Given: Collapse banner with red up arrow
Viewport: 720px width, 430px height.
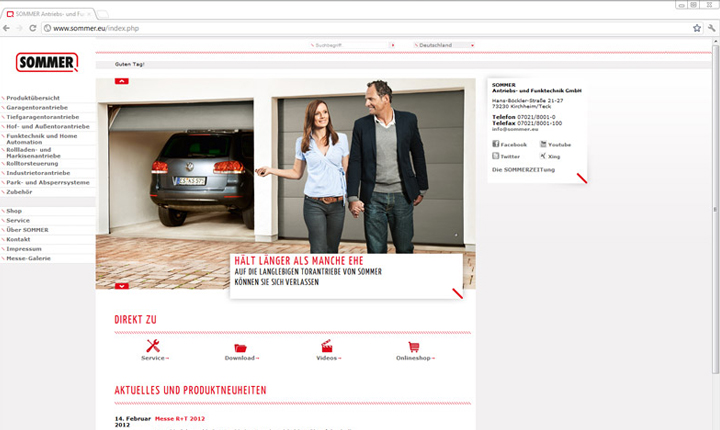Looking at the screenshot, I should [x=122, y=79].
